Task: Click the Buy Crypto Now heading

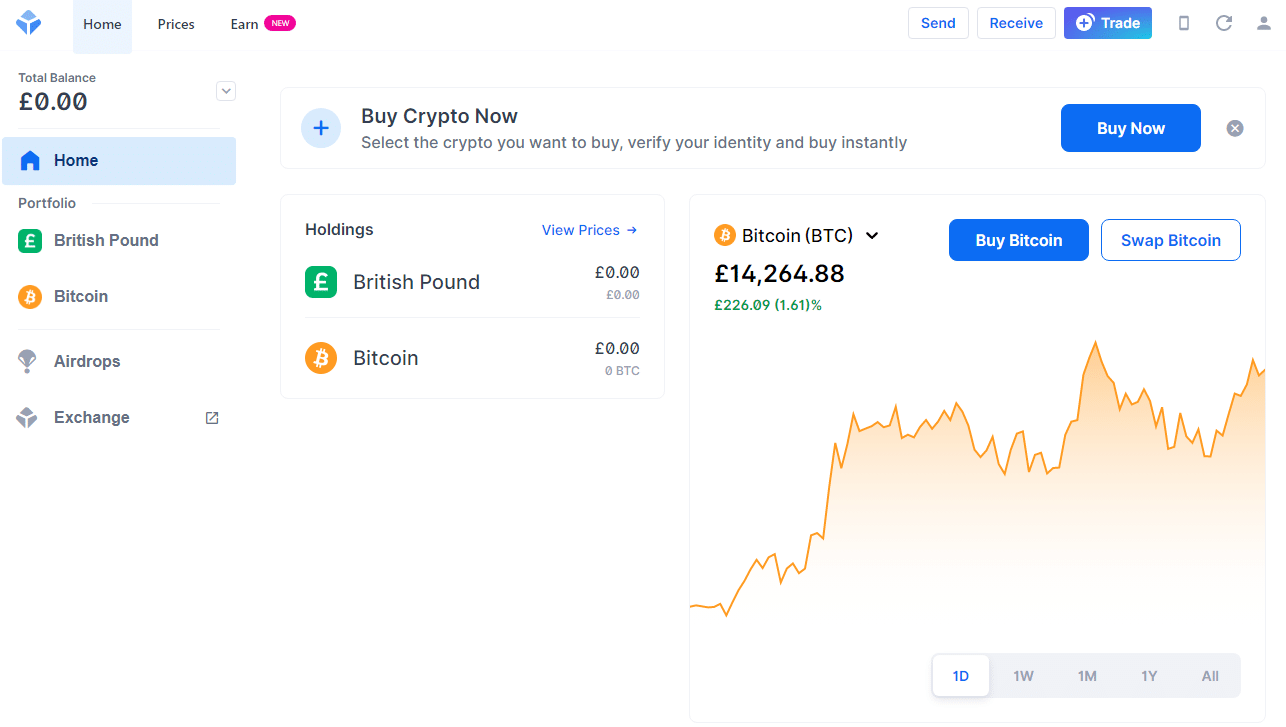Action: pos(440,116)
